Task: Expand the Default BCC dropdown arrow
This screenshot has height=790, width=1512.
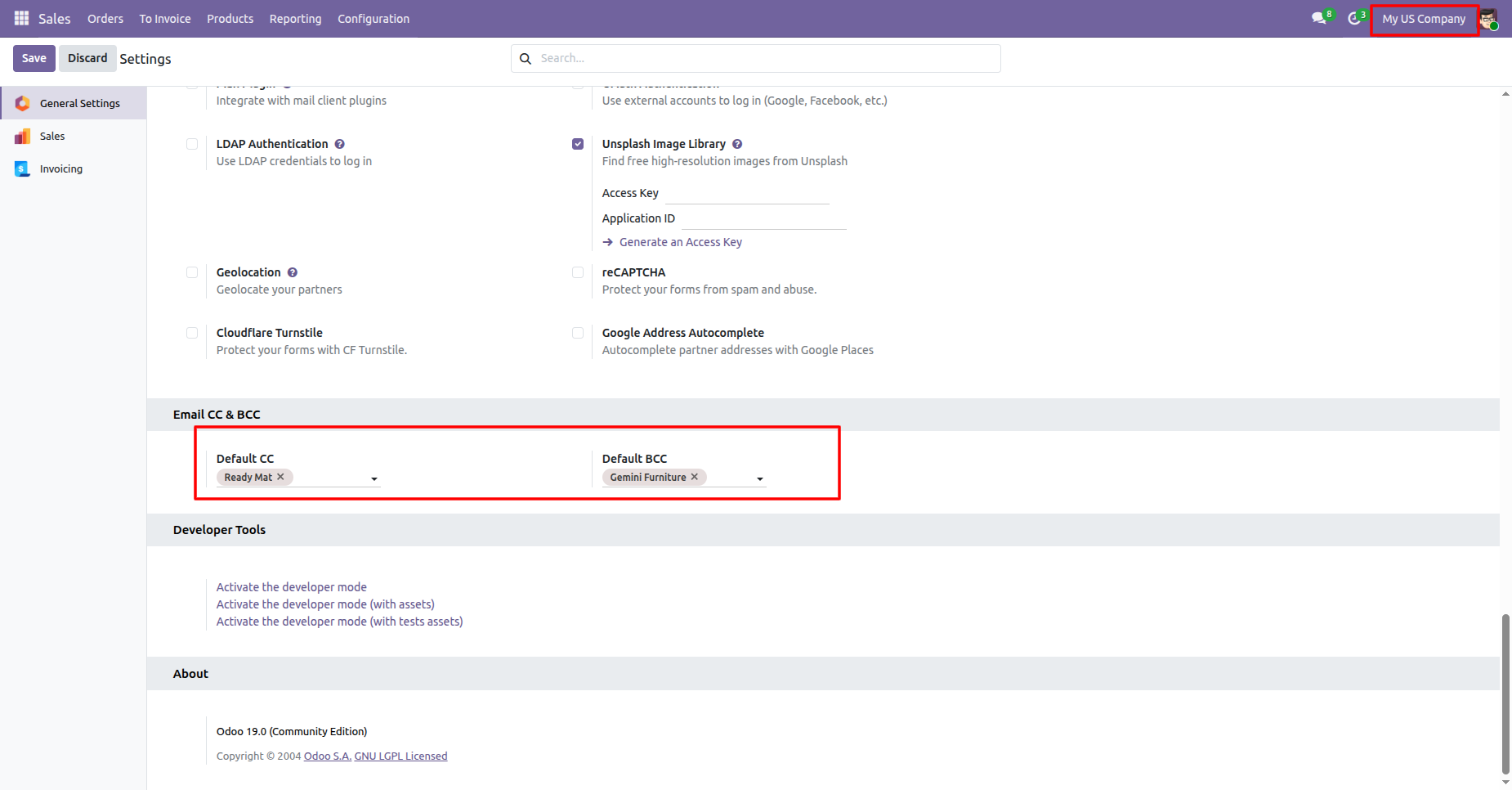Action: click(760, 478)
